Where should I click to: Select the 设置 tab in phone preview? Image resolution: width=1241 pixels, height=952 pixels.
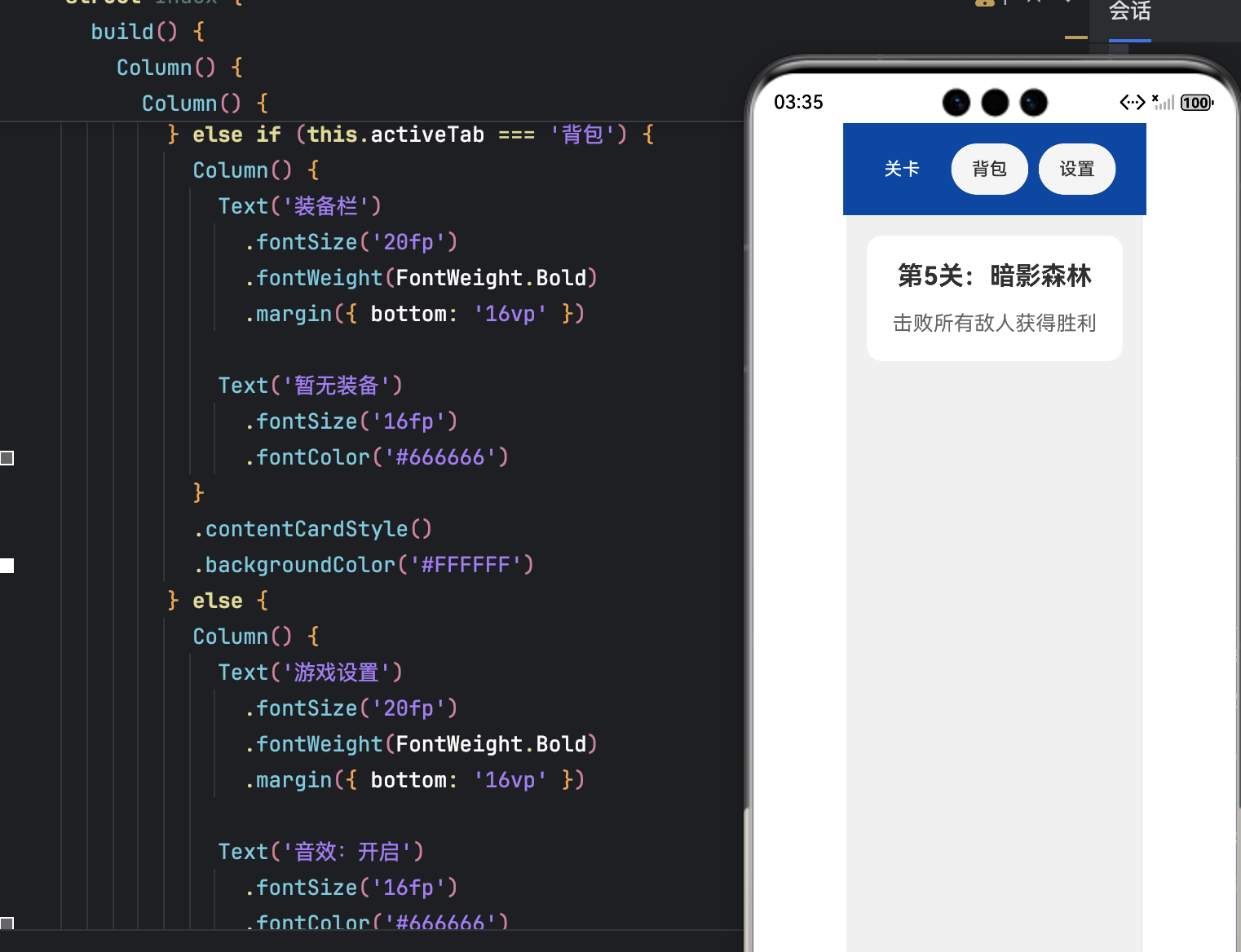tap(1076, 169)
